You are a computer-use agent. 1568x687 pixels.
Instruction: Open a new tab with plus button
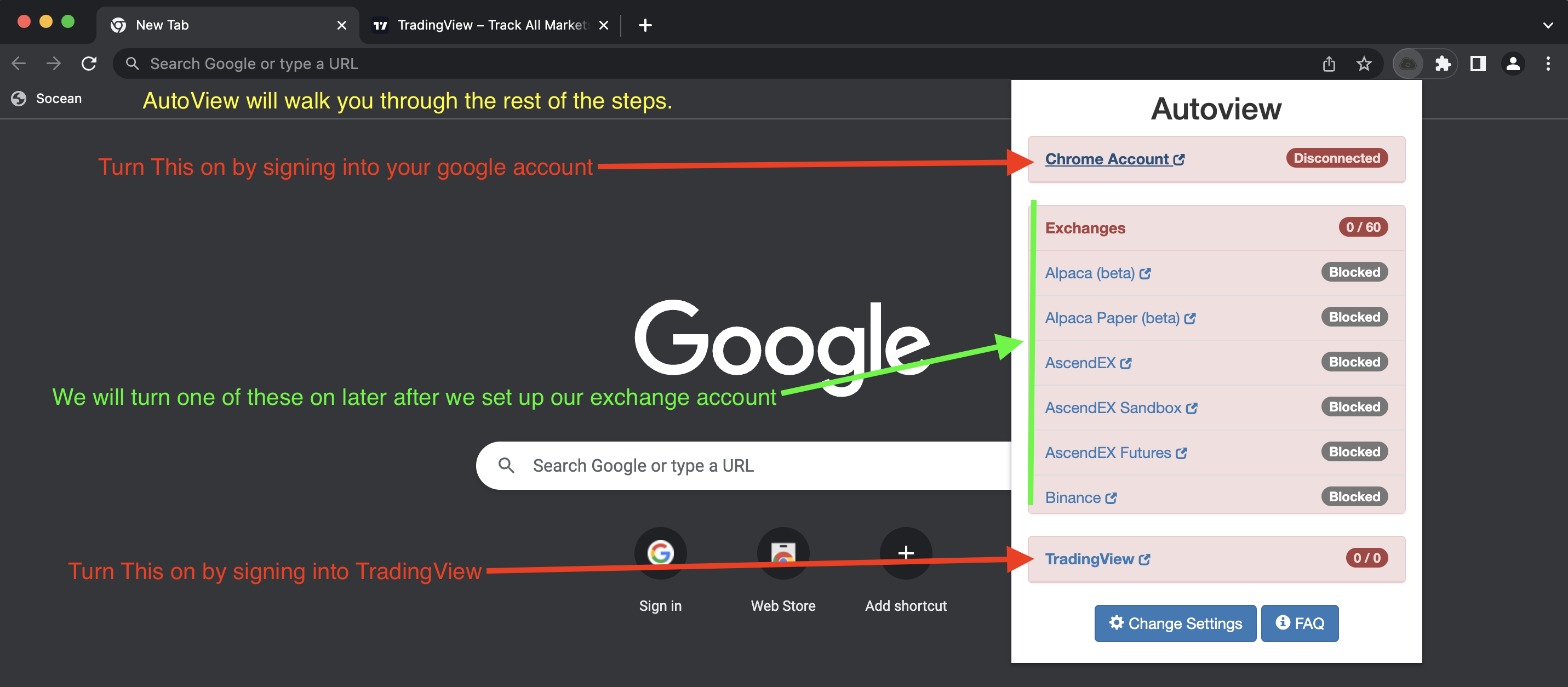pos(645,25)
